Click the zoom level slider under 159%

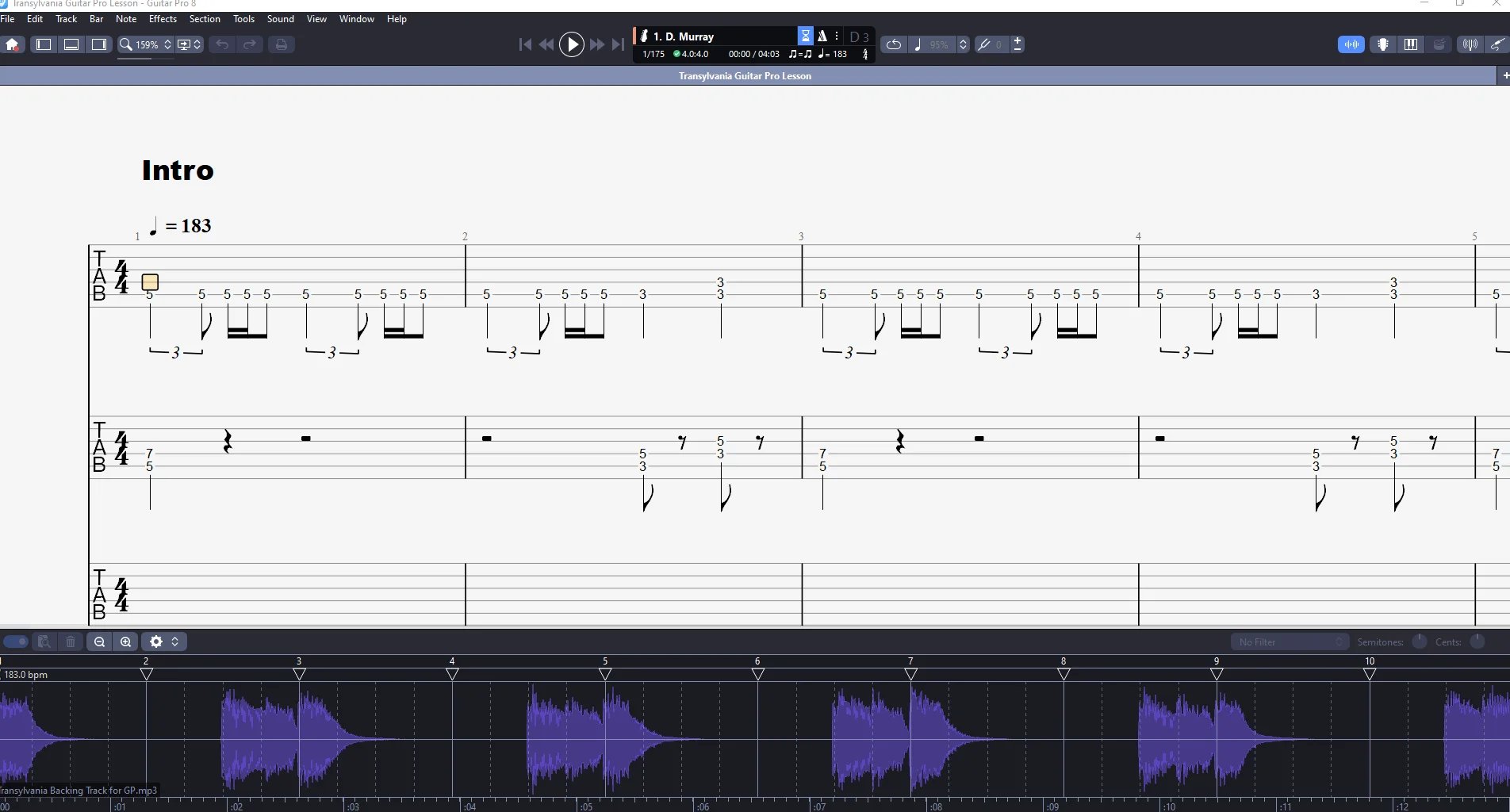(146, 59)
